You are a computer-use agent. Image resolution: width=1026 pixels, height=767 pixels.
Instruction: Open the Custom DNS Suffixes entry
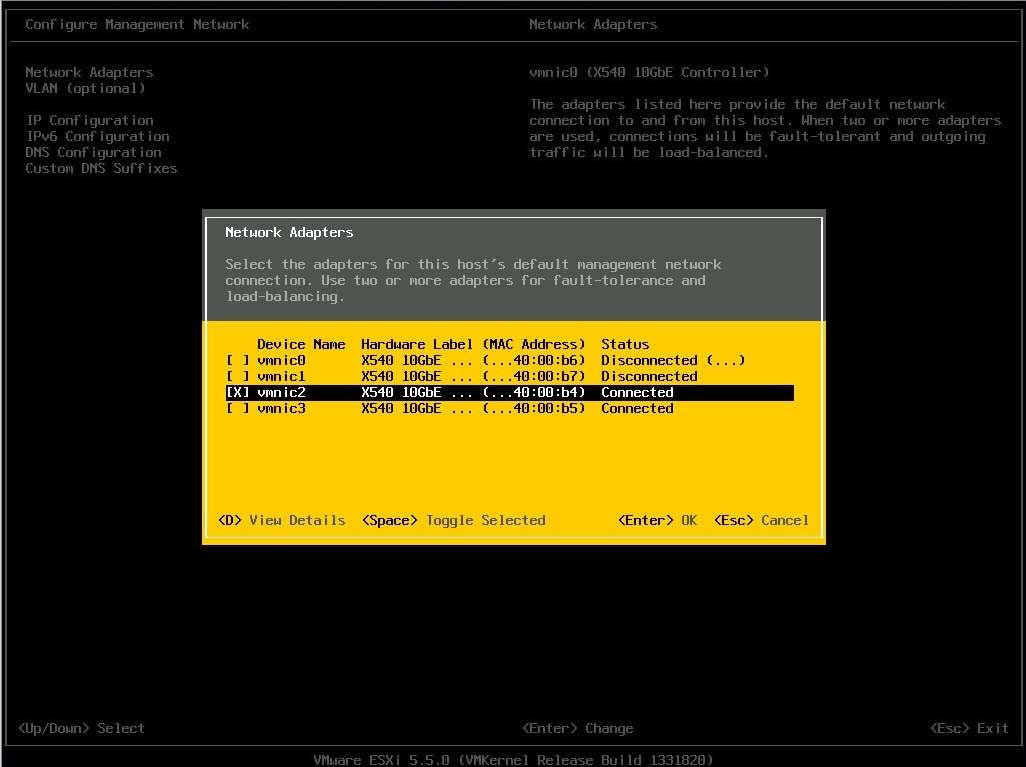[101, 168]
